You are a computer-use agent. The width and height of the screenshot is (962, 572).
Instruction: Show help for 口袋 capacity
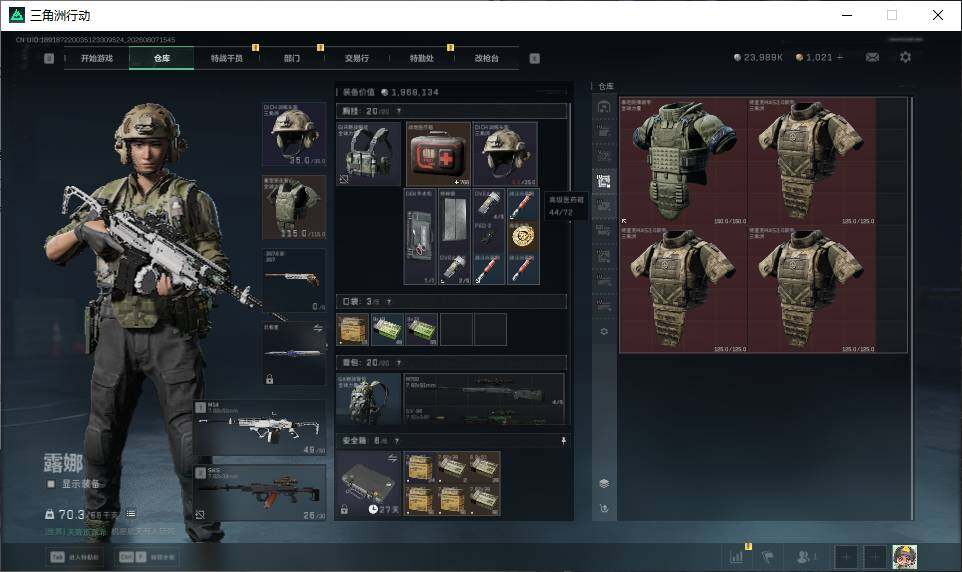coord(389,301)
